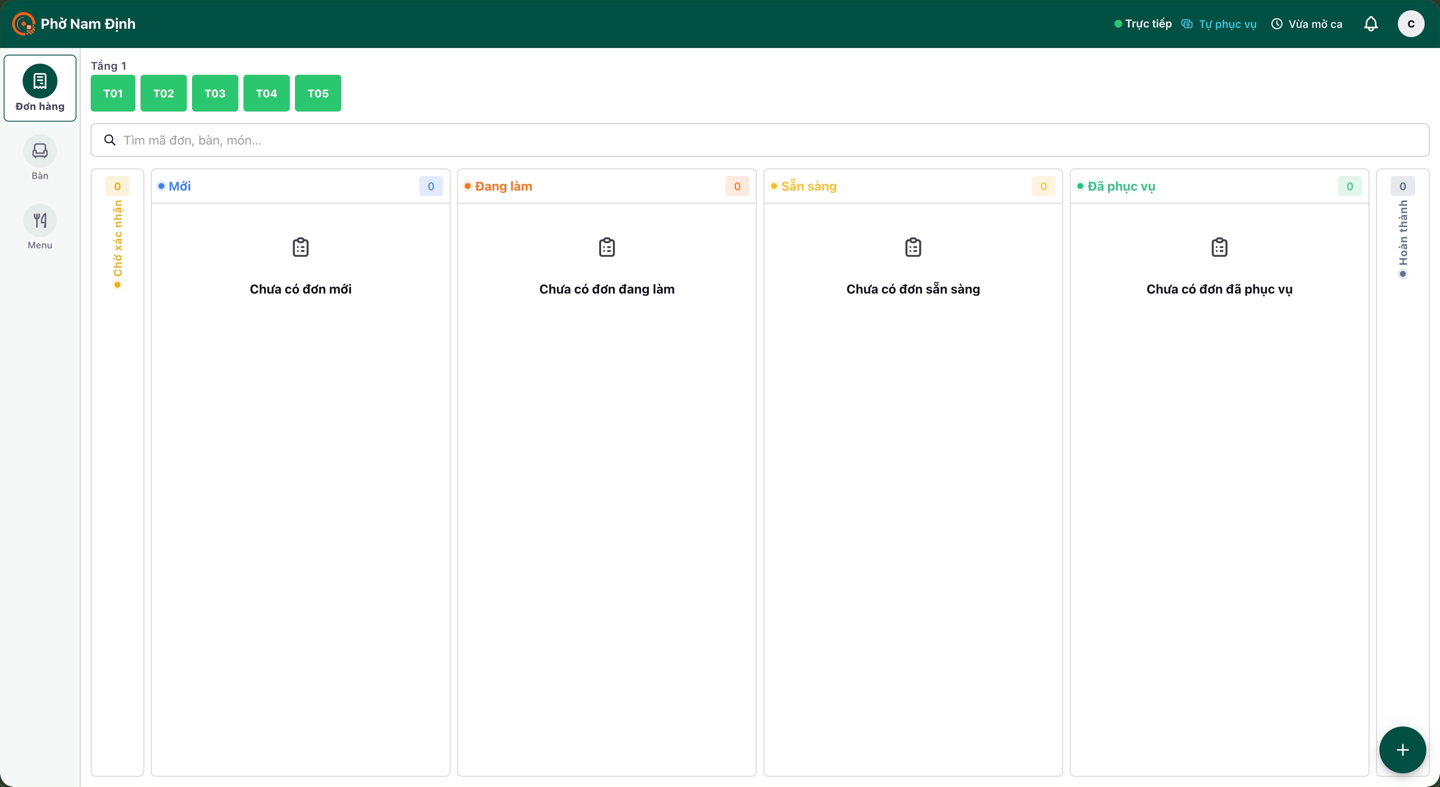1440x787 pixels.
Task: Click the Sẵn sàng count badge
Action: [1043, 186]
